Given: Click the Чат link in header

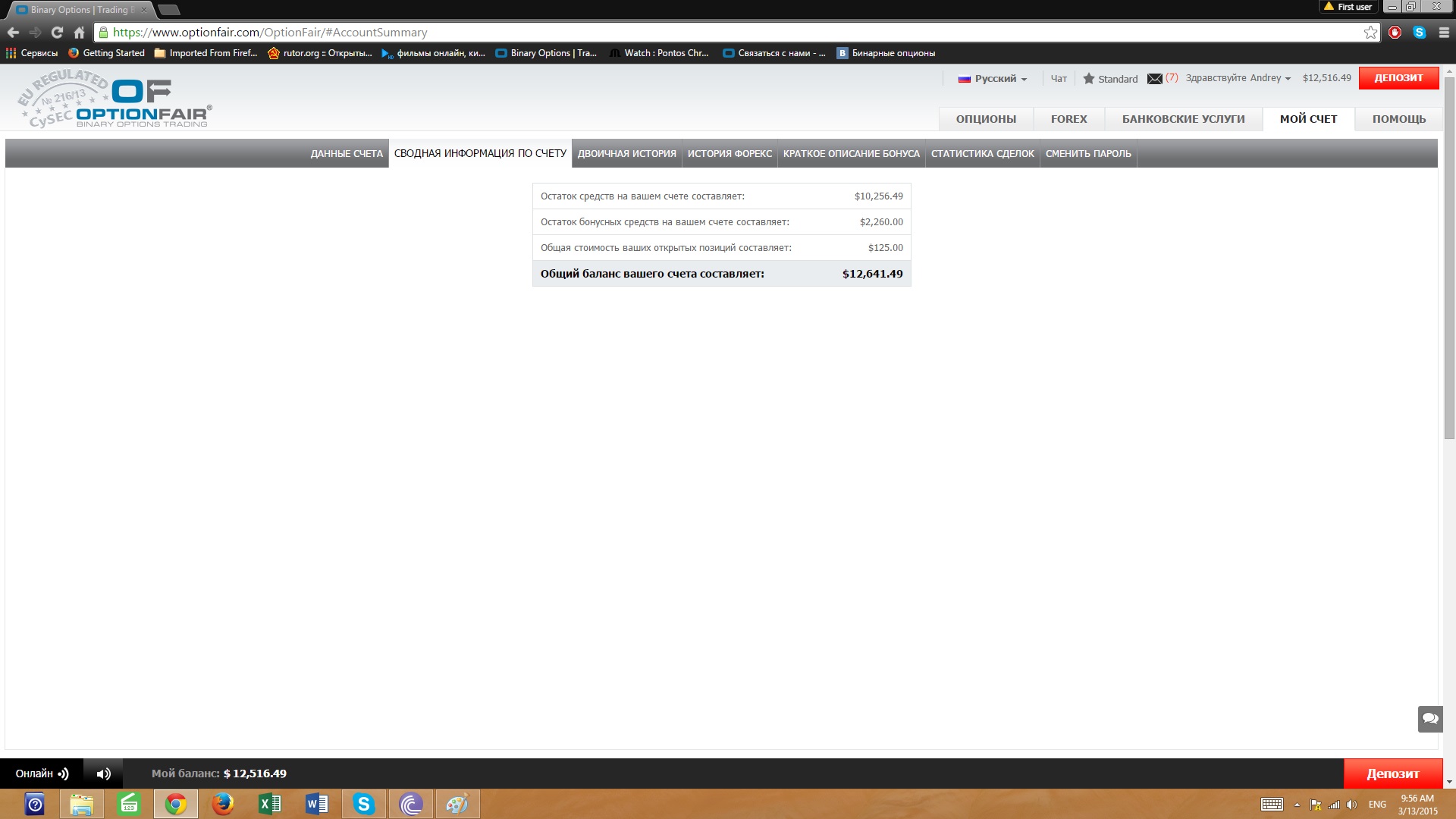Looking at the screenshot, I should [x=1059, y=79].
